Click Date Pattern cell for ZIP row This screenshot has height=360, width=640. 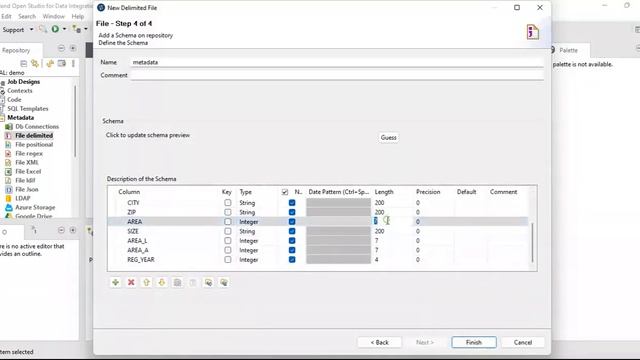[338, 212]
